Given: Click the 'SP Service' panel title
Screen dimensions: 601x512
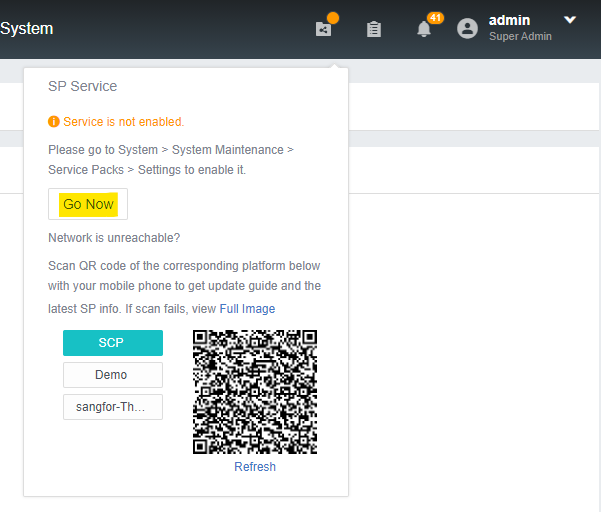Looking at the screenshot, I should point(82,86).
